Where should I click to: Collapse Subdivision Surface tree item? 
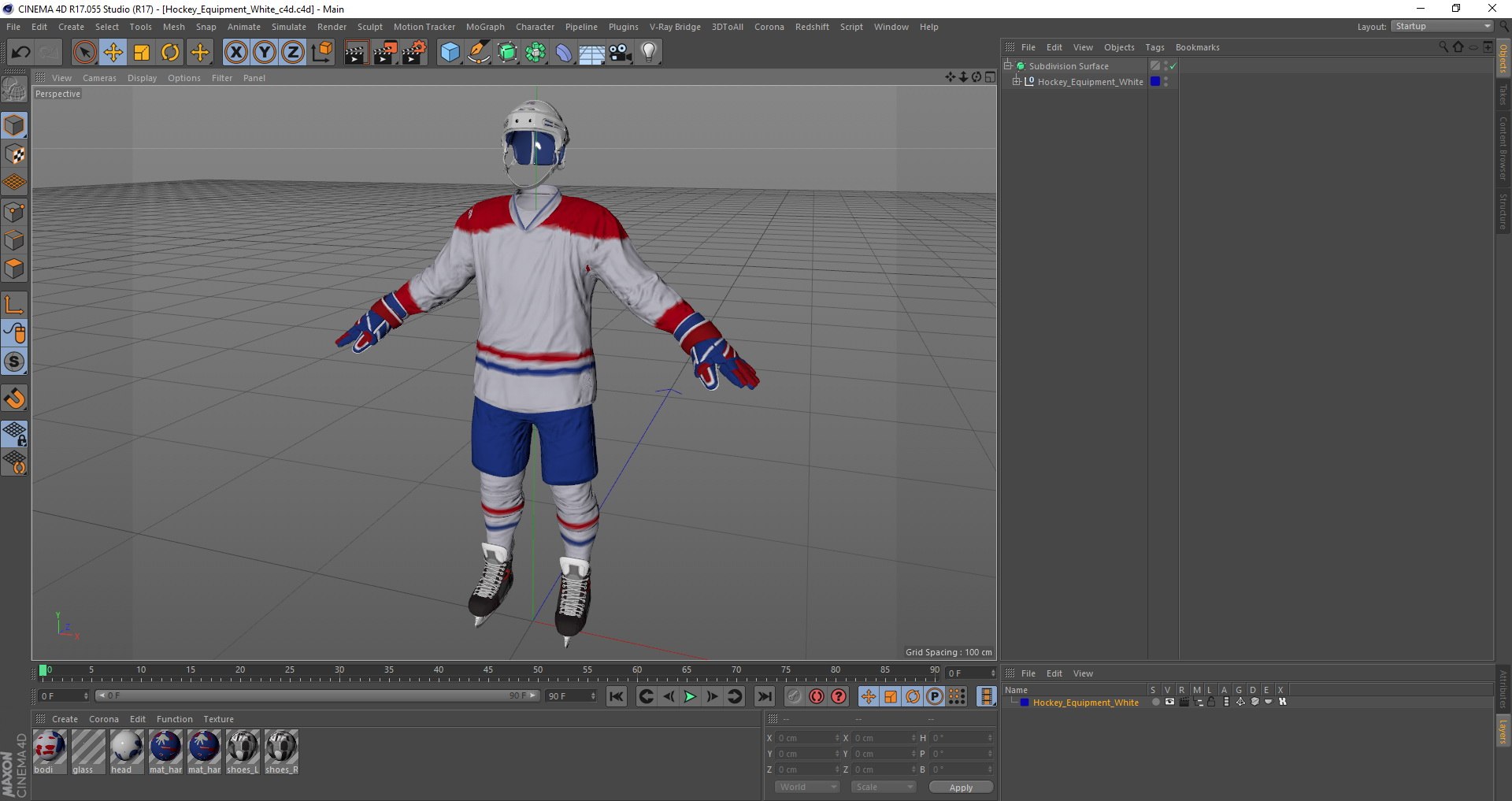(1007, 65)
